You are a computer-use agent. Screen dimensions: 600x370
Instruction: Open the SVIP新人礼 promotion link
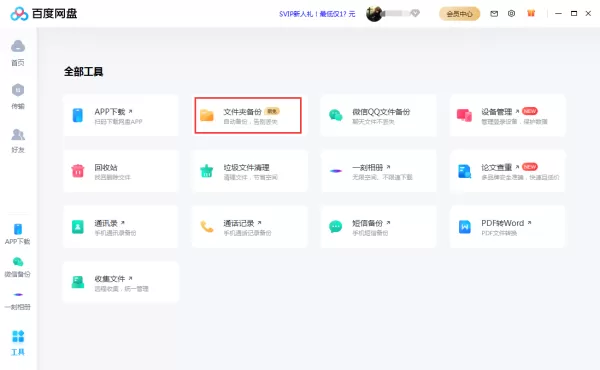(317, 14)
